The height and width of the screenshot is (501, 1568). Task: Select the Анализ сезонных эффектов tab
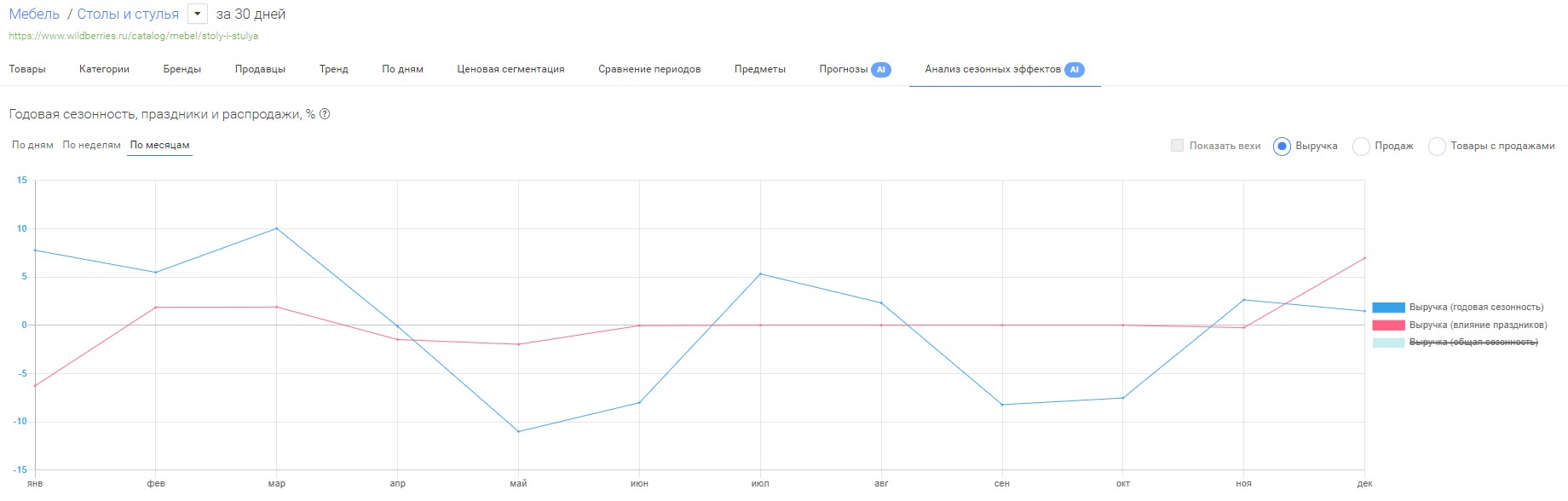(x=993, y=69)
